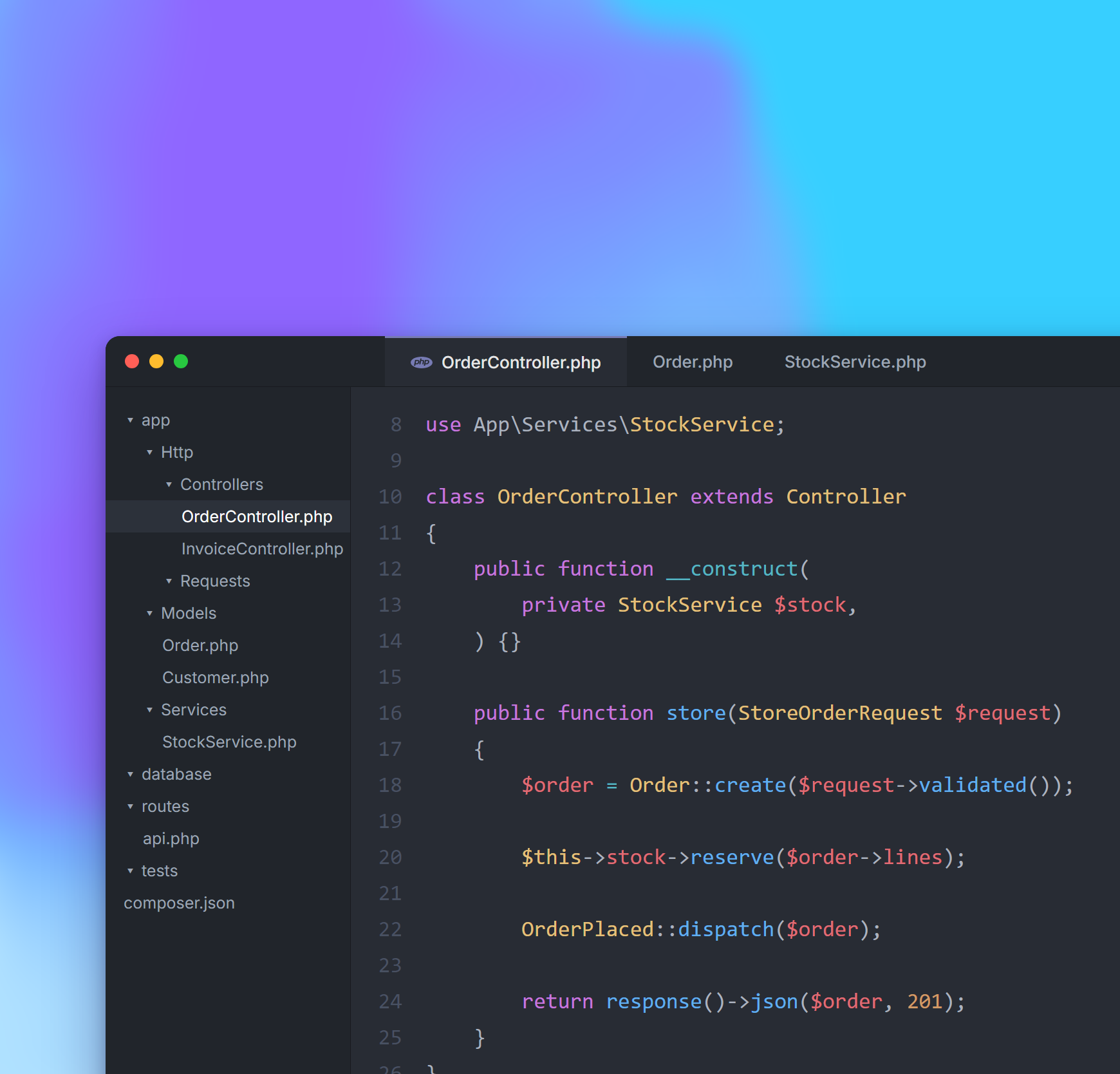Viewport: 1120px width, 1074px height.
Task: Toggle the Services folder arrow
Action: (149, 710)
